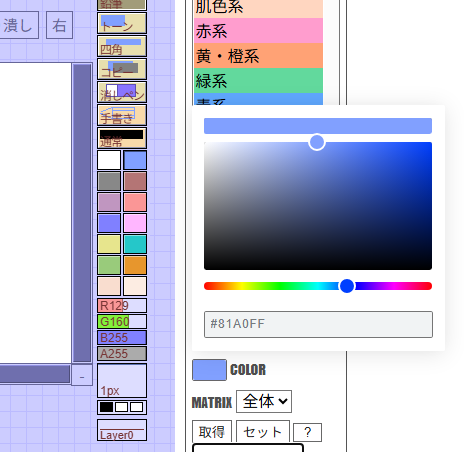Select the 手書き (freehand) tool
Screen dimensions: 464x452
[122, 115]
